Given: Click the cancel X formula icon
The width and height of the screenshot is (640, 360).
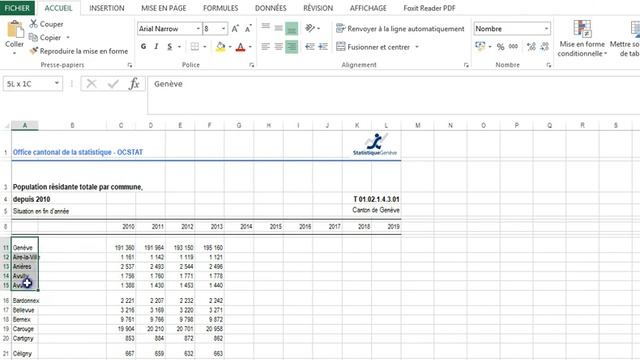Looking at the screenshot, I should pyautogui.click(x=91, y=84).
